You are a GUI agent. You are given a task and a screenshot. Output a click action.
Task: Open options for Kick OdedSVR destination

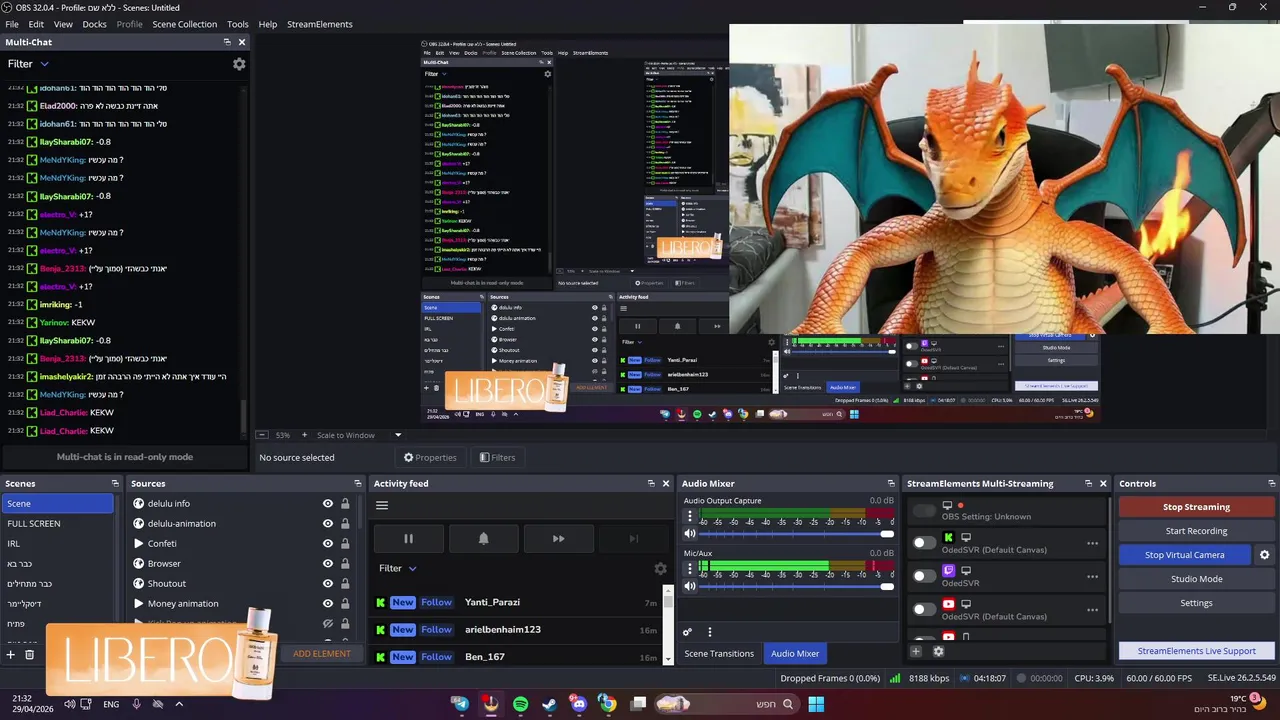tap(1092, 544)
